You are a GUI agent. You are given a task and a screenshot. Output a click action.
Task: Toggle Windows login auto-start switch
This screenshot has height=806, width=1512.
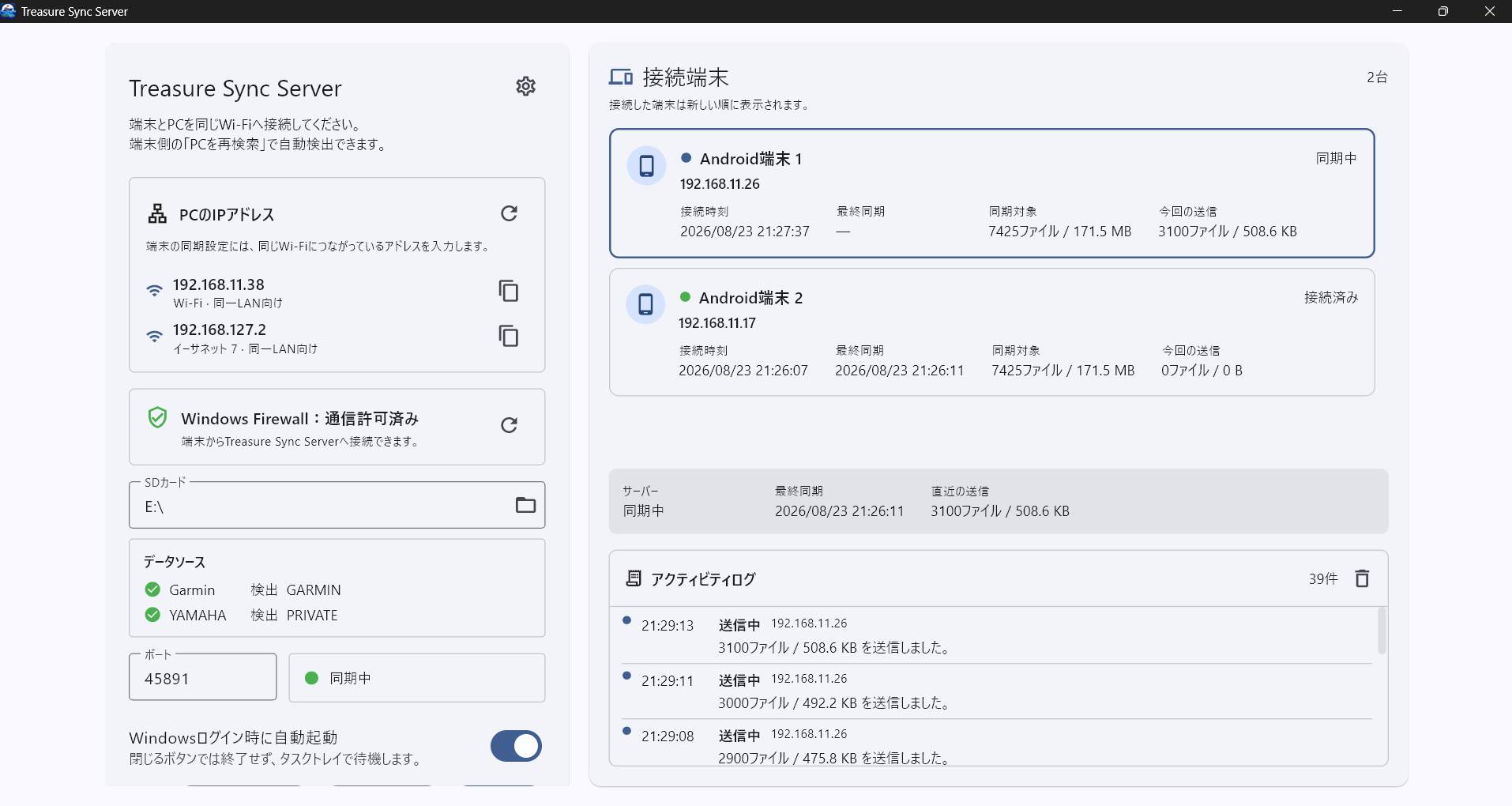pos(516,746)
